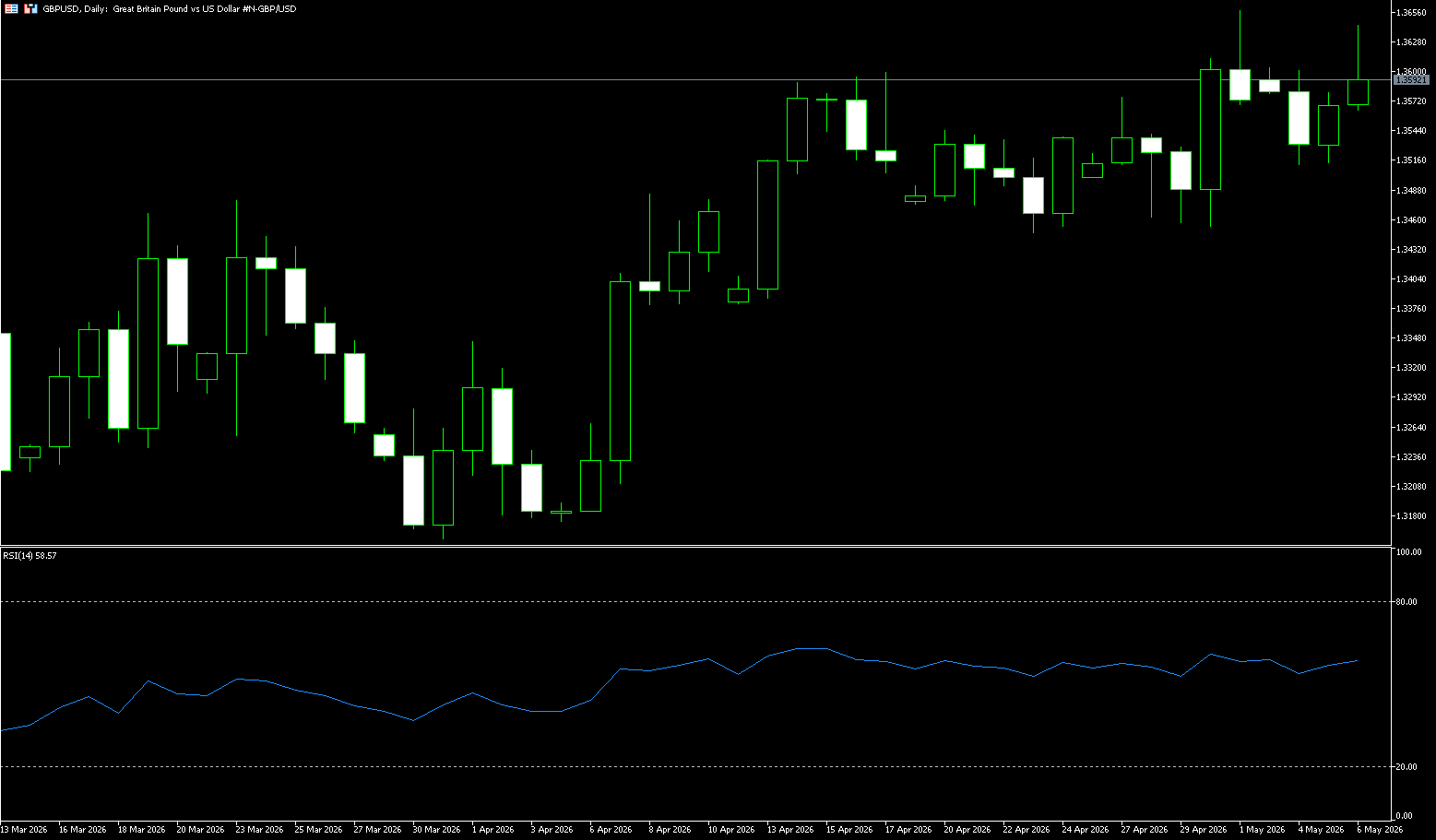This screenshot has width=1436, height=840.
Task: Click the 1.36560 price scale label
Action: coord(1412,12)
